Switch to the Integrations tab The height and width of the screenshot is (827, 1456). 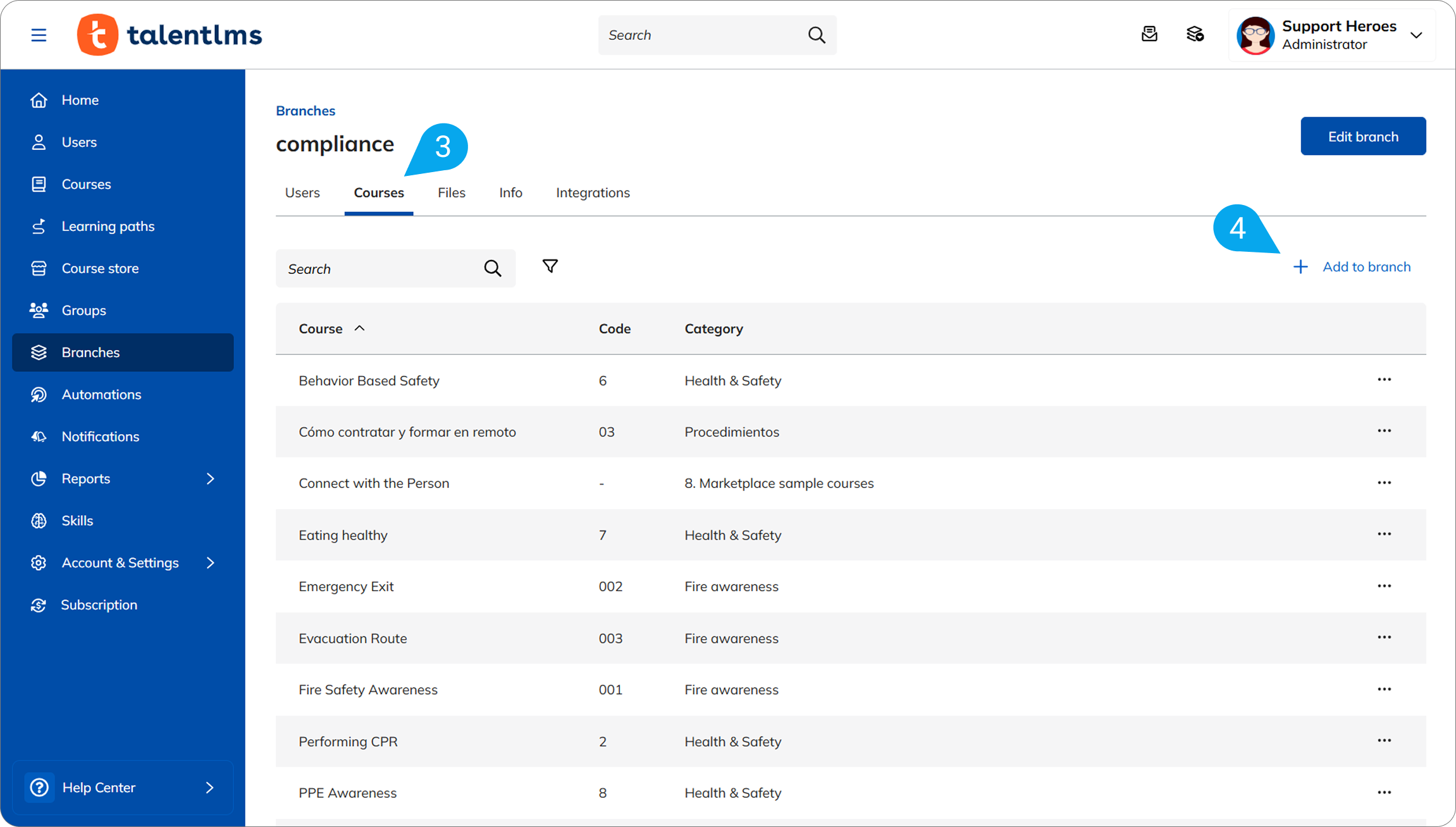click(593, 193)
